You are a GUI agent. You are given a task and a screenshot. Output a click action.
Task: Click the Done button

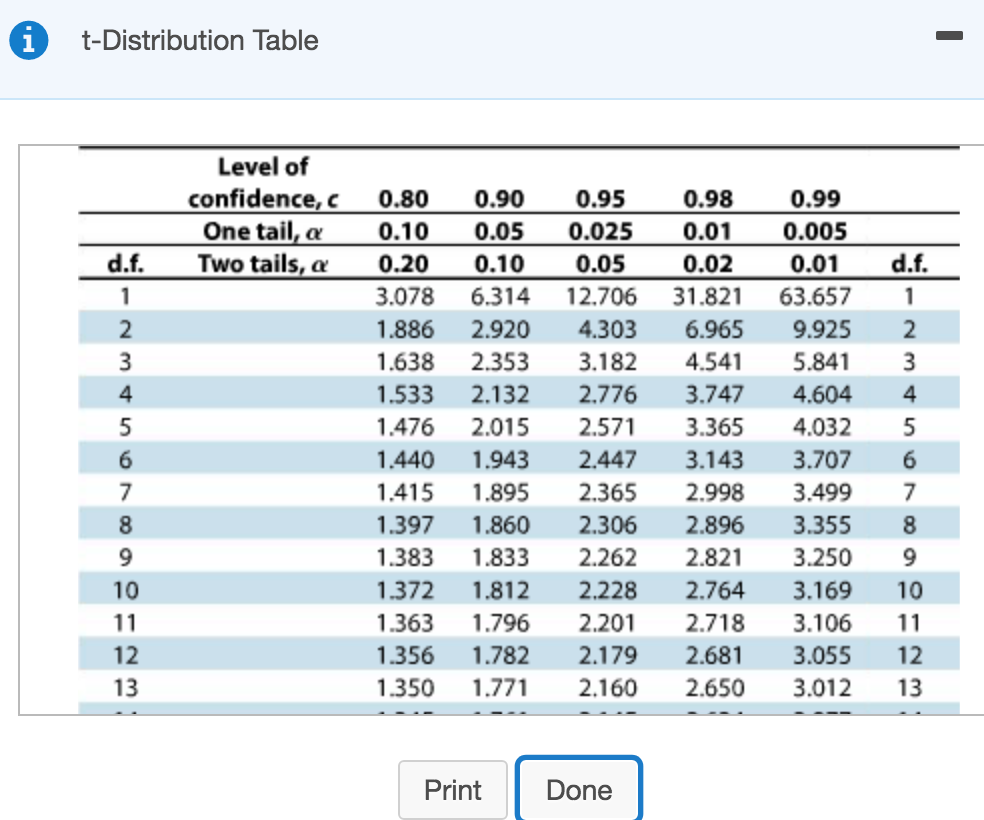(578, 790)
